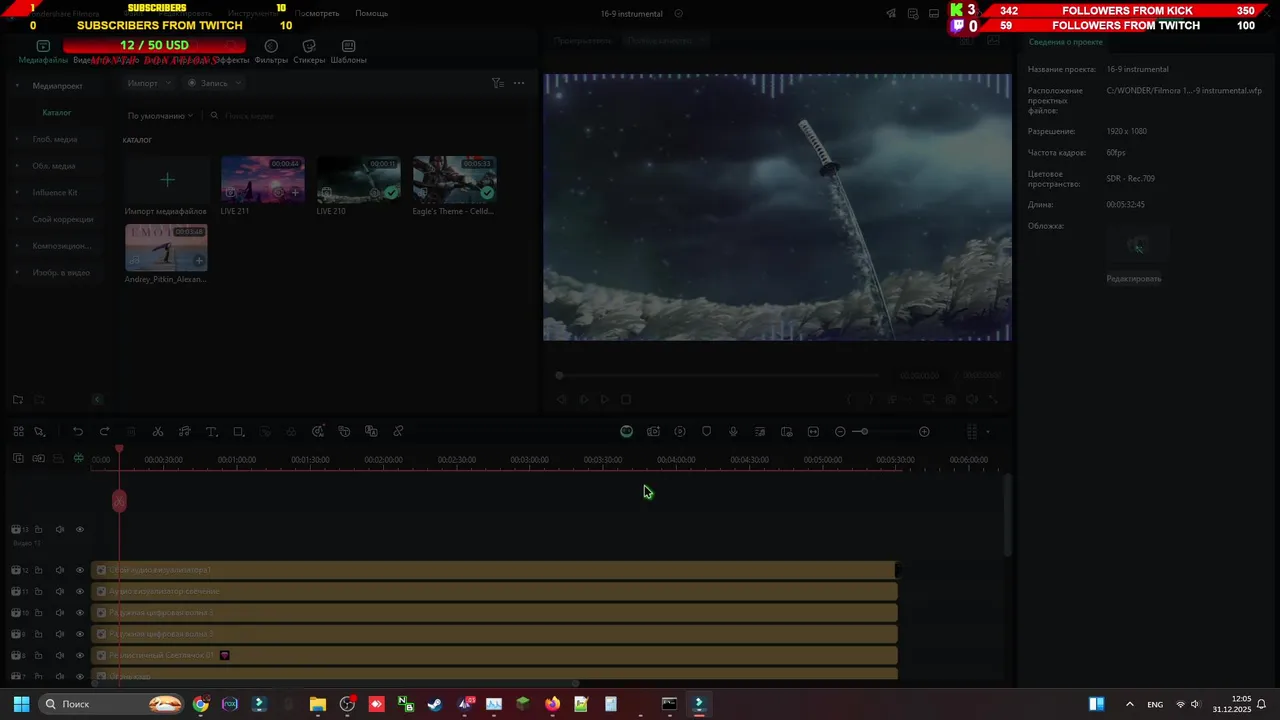
Task: Select the Text tool in timeline toolbar
Action: (212, 432)
